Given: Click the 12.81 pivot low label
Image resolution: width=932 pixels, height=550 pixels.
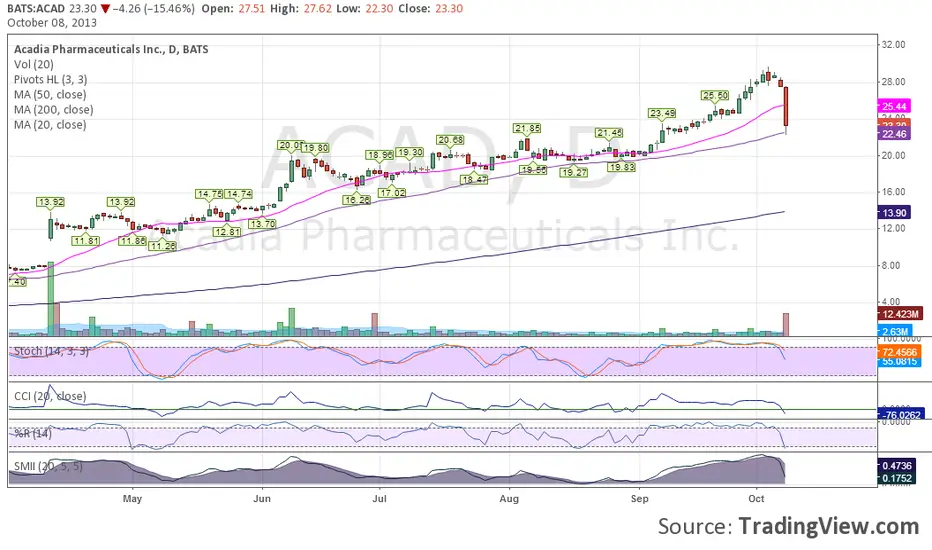Looking at the screenshot, I should pos(227,232).
